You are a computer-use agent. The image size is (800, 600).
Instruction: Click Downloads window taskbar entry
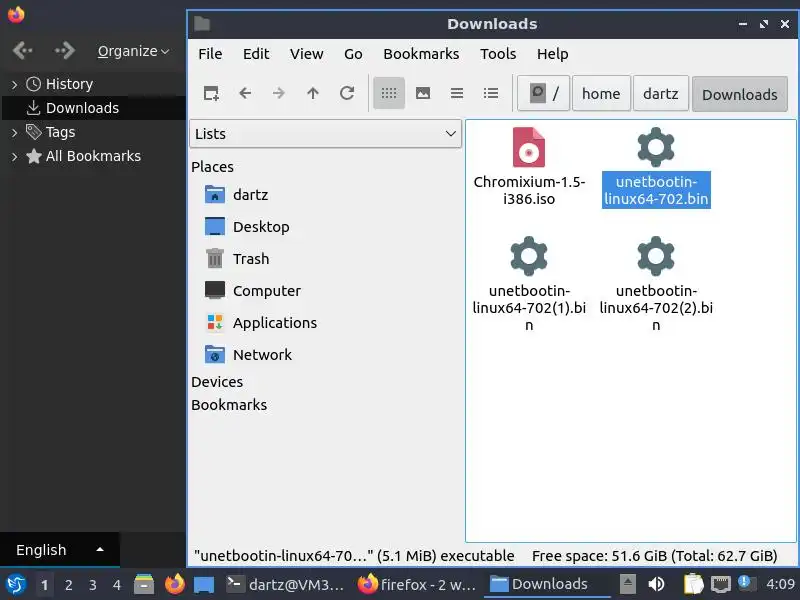[x=548, y=585]
